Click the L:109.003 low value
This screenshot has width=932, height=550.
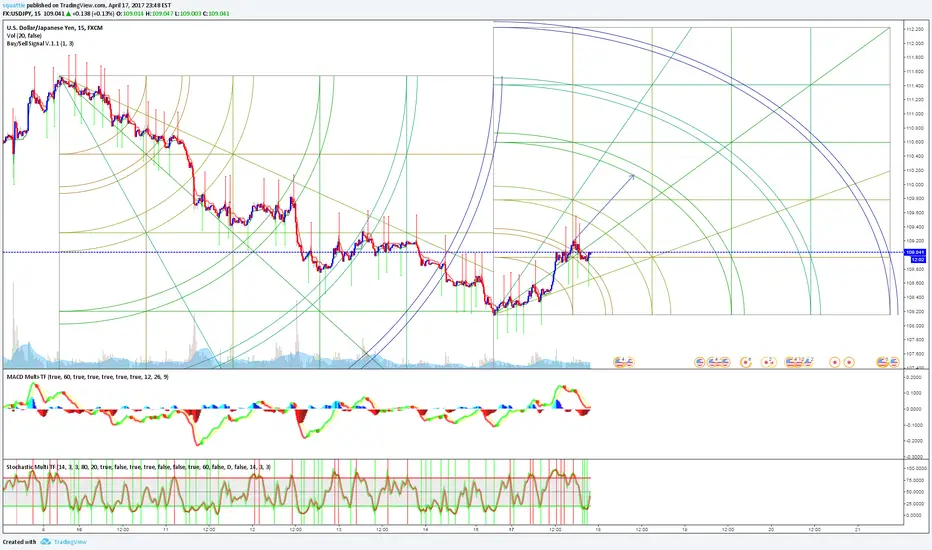[188, 13]
